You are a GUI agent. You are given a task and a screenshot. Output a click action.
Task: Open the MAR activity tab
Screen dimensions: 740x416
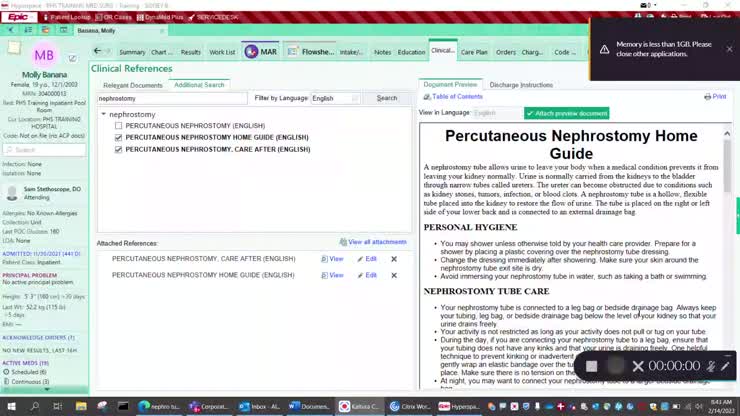point(261,51)
